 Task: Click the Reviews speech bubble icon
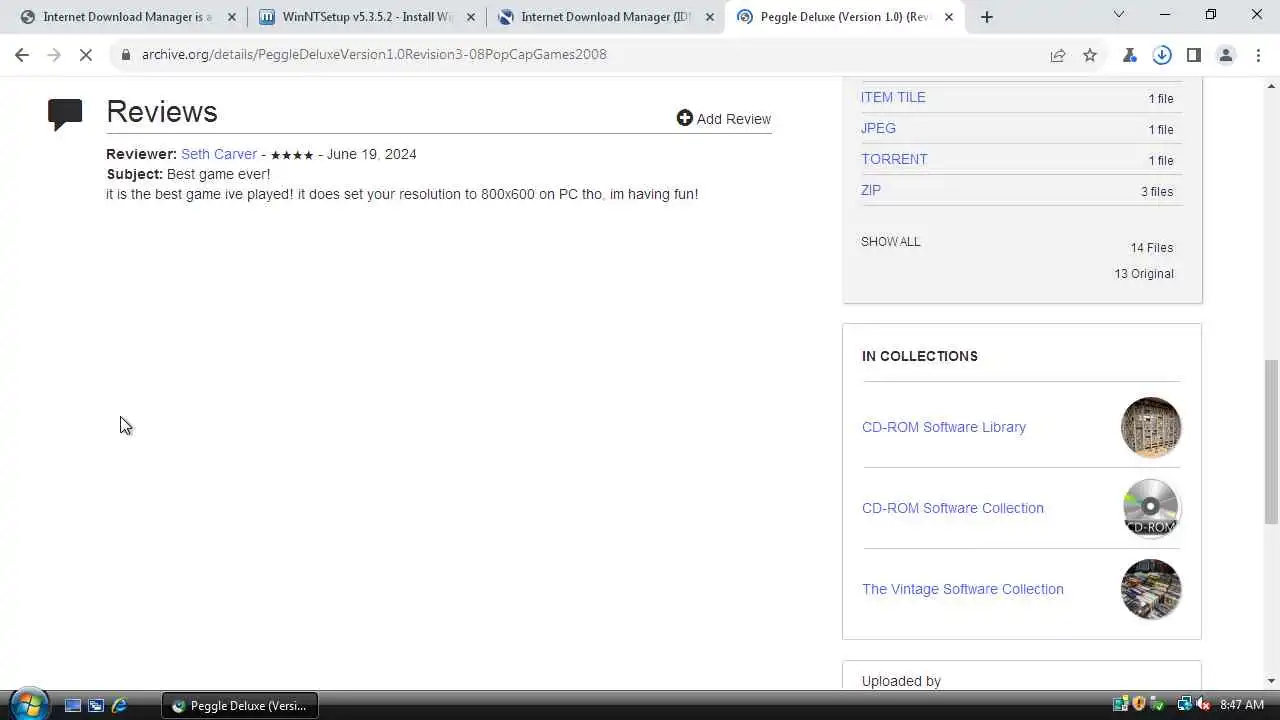point(65,114)
